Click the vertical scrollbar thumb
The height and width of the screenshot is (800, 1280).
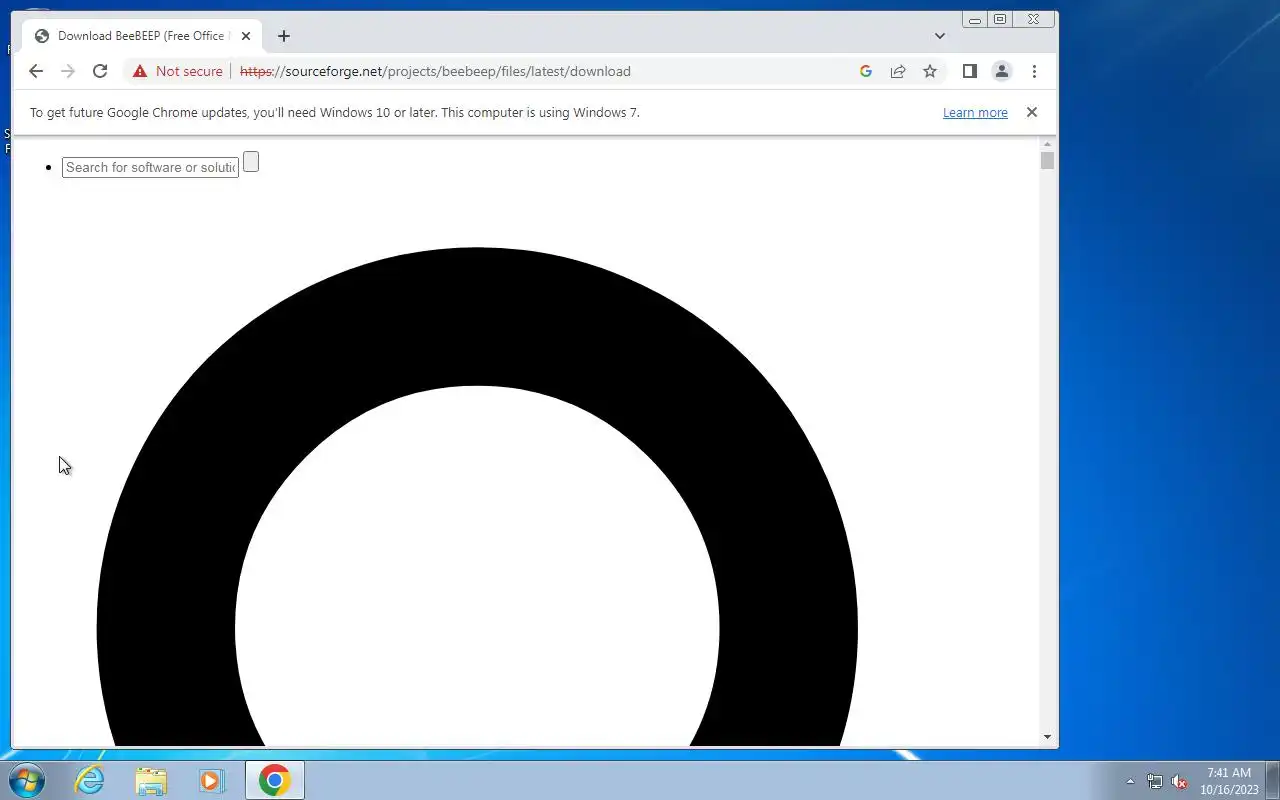point(1047,161)
